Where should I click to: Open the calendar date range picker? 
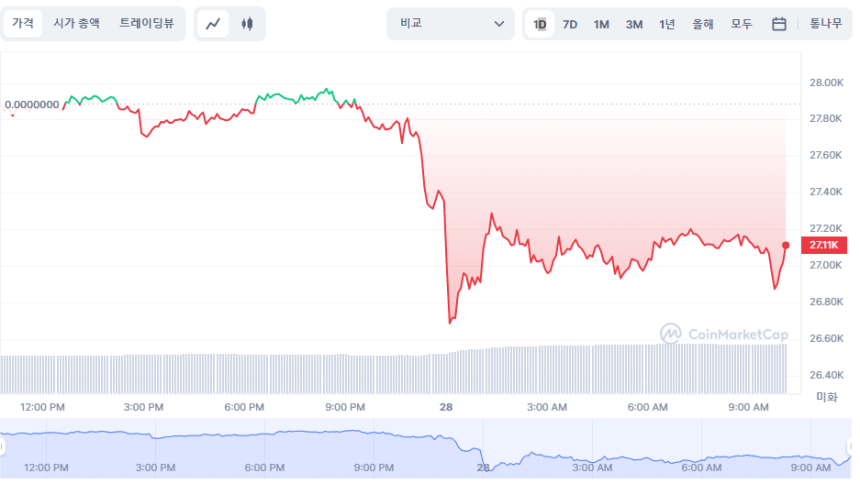click(779, 24)
